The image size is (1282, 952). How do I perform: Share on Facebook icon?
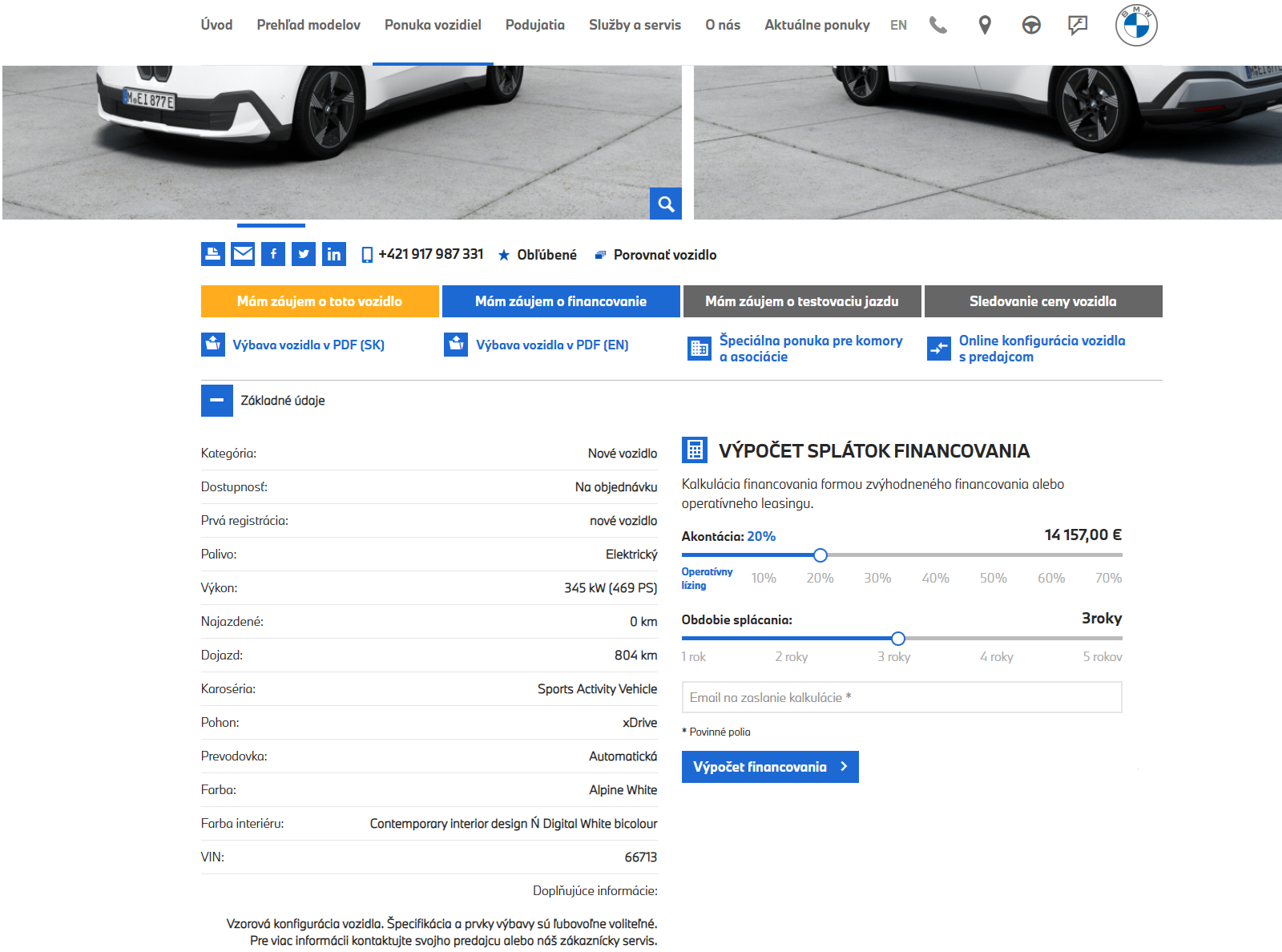coord(273,254)
